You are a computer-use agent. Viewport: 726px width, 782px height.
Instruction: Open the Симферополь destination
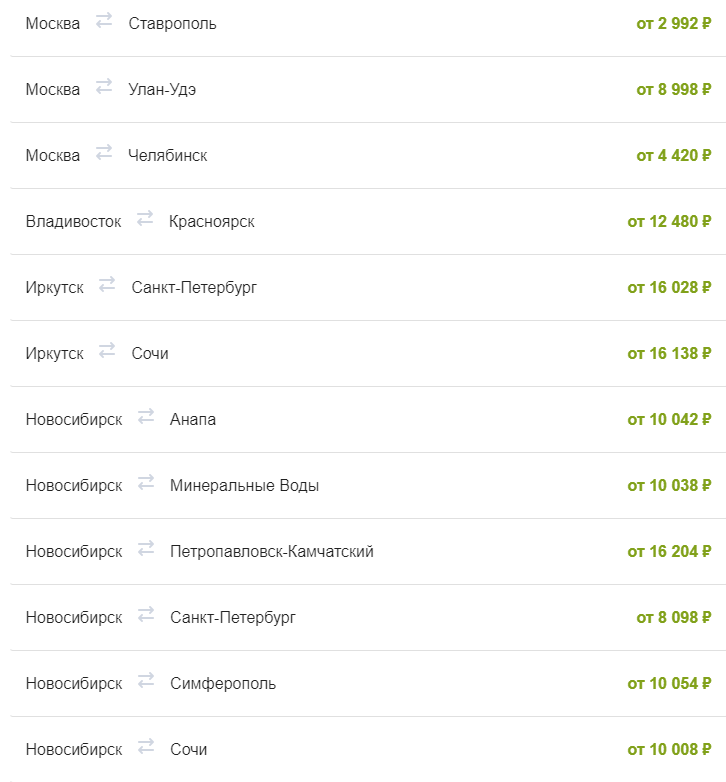pyautogui.click(x=223, y=684)
